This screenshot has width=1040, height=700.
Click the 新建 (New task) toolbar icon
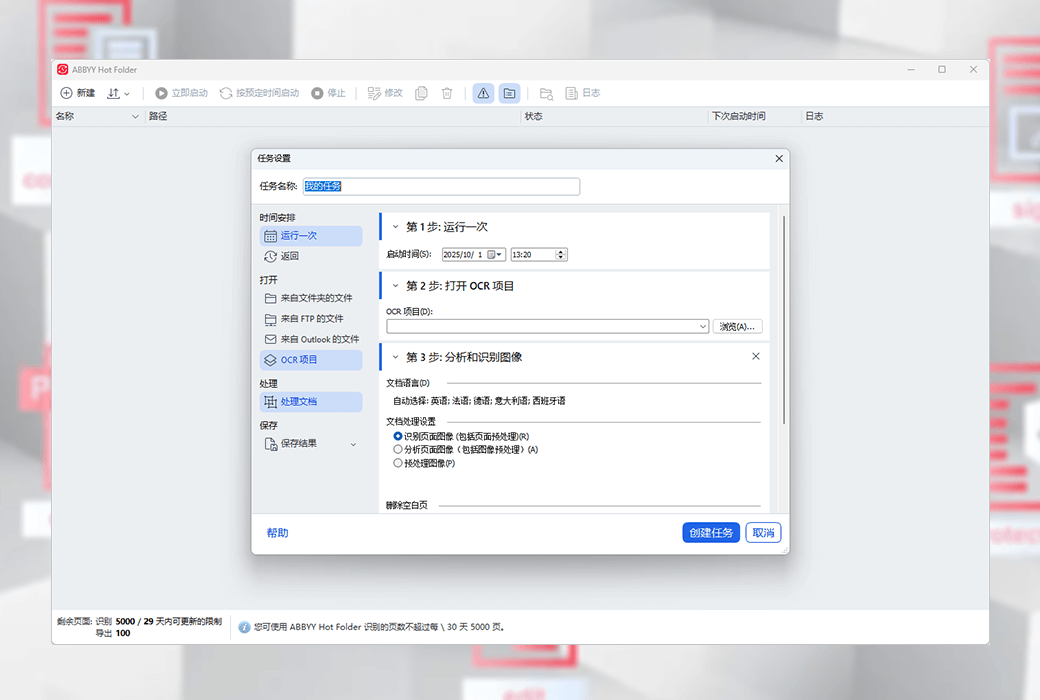click(67, 93)
